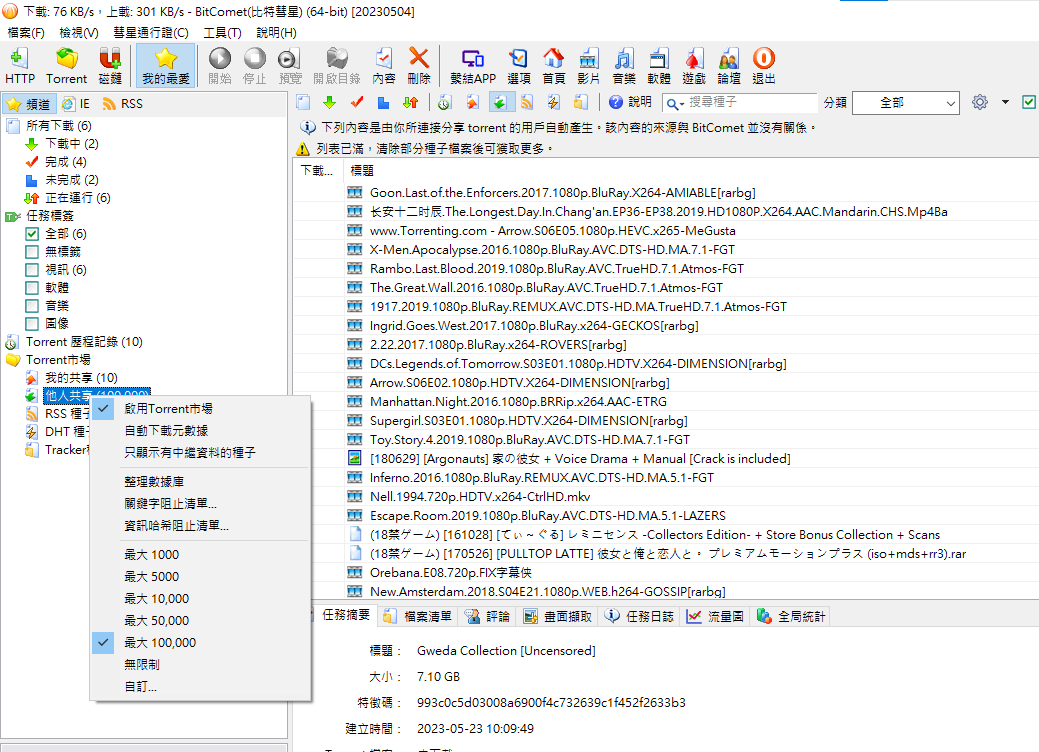Choose 只顯示有中繼資料的種子 in context menu
The width and height of the screenshot is (1039, 752).
coord(200,453)
